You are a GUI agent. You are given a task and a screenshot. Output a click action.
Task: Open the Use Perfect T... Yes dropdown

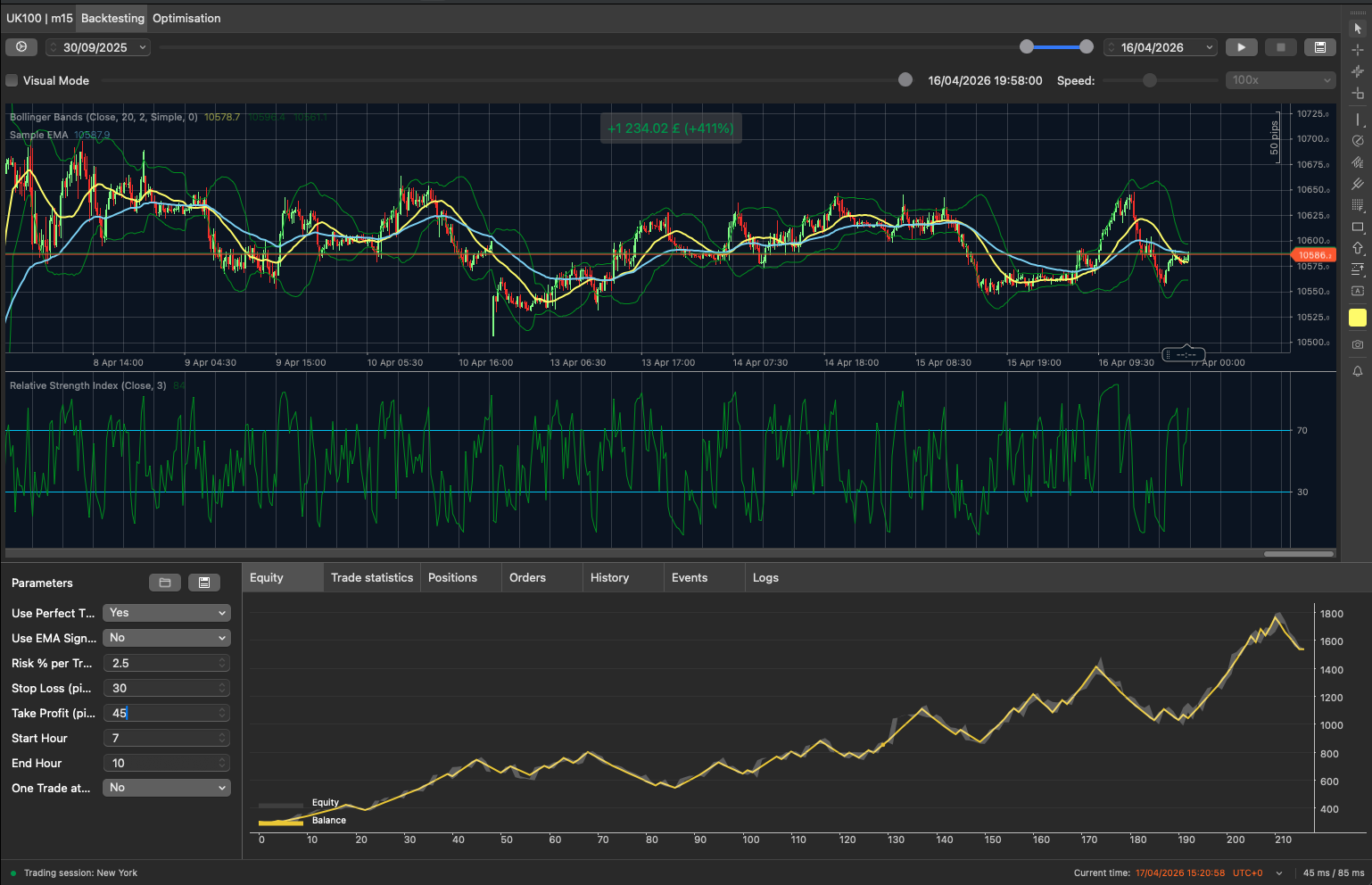point(167,613)
